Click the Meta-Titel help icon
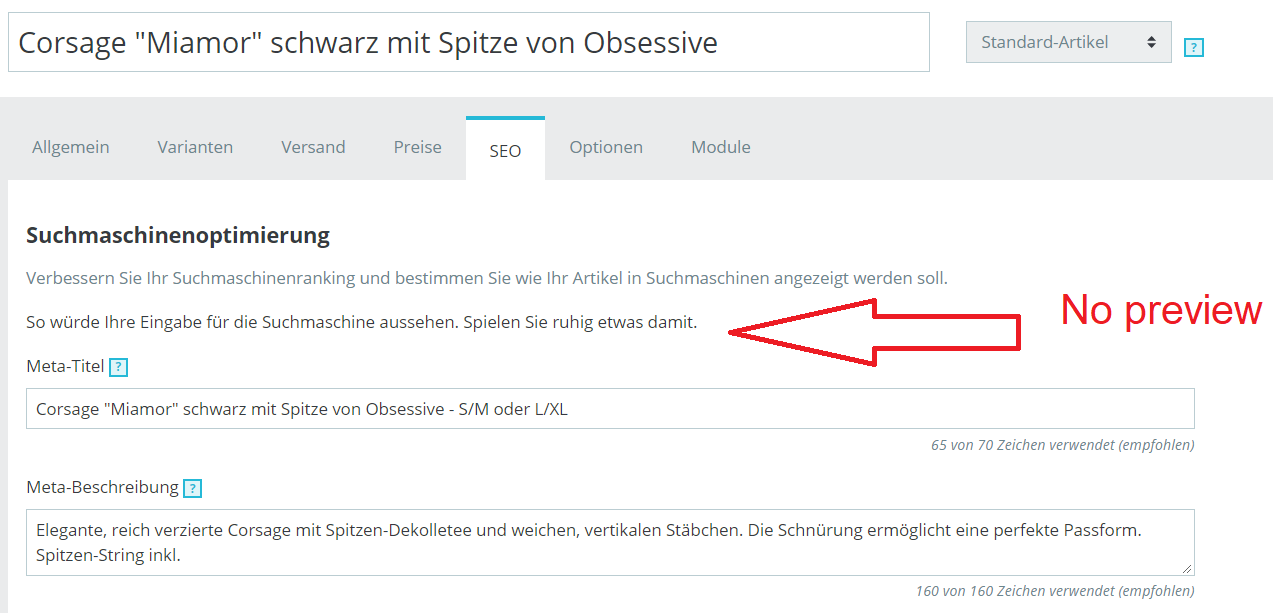Screen dimensions: 1273x613 point(118,367)
